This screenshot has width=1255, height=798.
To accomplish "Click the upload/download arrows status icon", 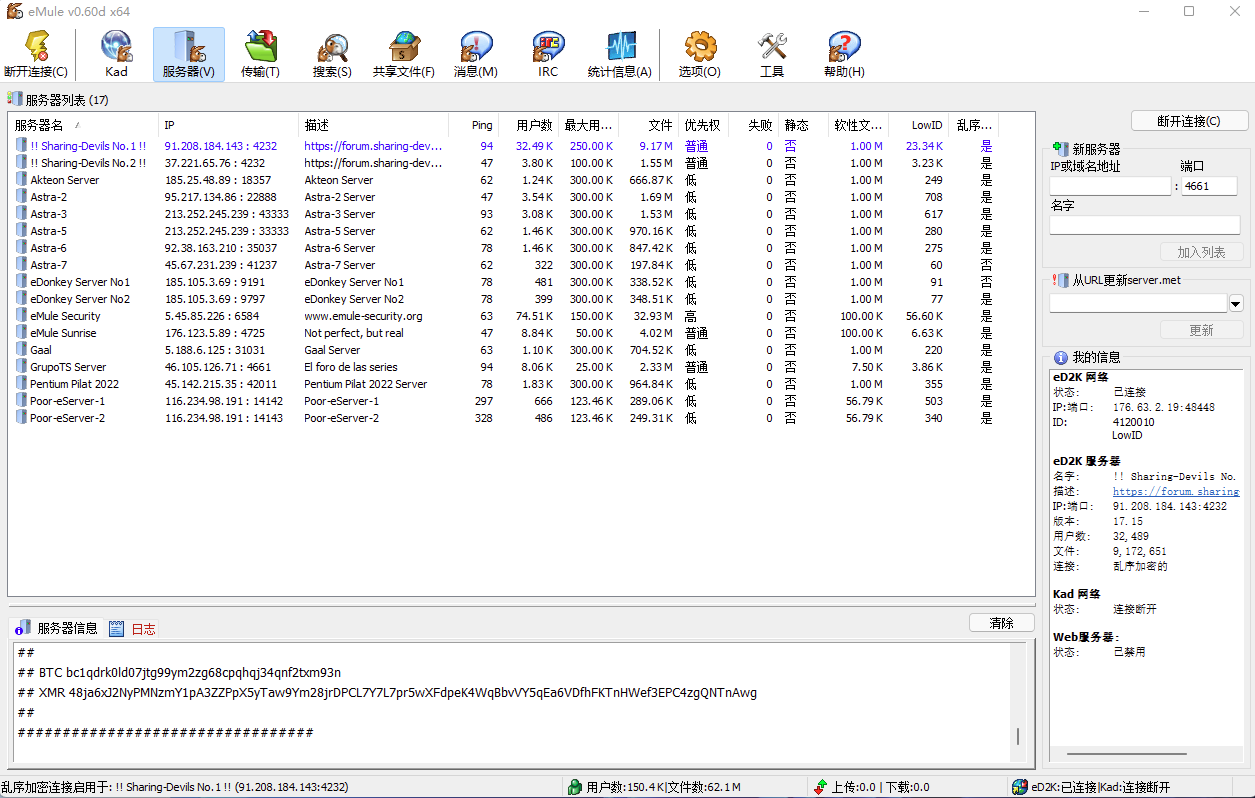I will [x=821, y=787].
